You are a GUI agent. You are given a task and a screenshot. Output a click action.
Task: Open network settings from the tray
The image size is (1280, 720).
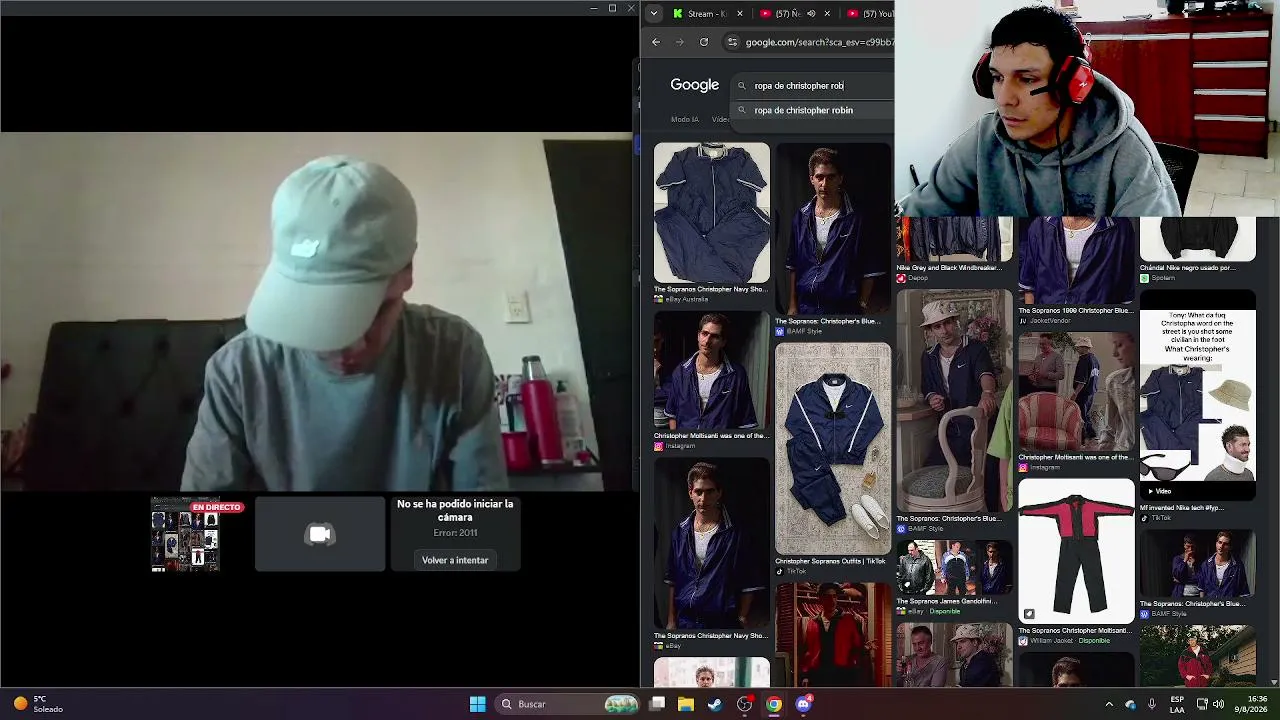click(x=1202, y=704)
